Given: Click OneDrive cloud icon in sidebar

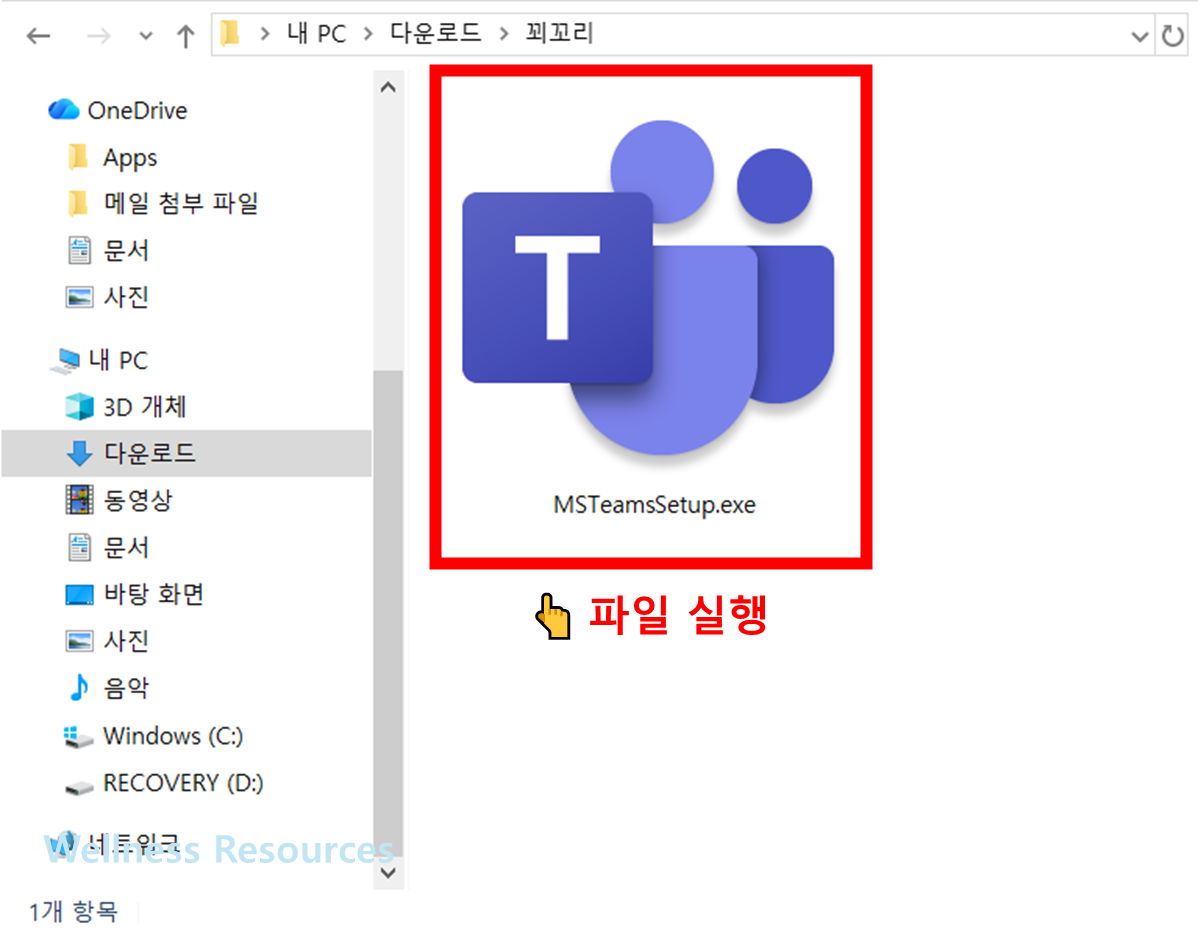Looking at the screenshot, I should 63,110.
